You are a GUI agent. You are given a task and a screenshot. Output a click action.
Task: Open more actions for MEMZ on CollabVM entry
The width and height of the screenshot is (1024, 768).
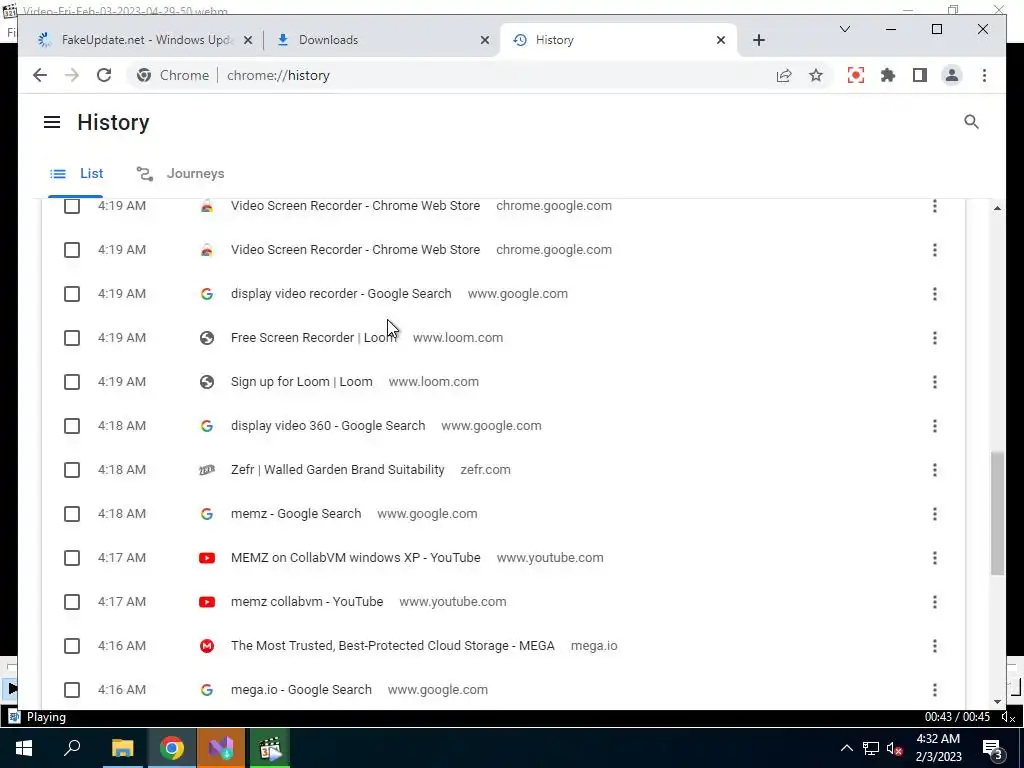click(x=935, y=558)
